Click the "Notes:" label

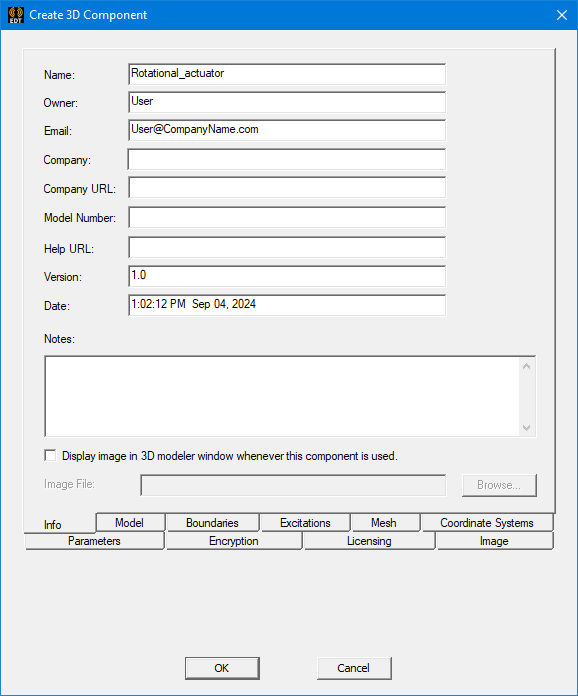[x=59, y=339]
